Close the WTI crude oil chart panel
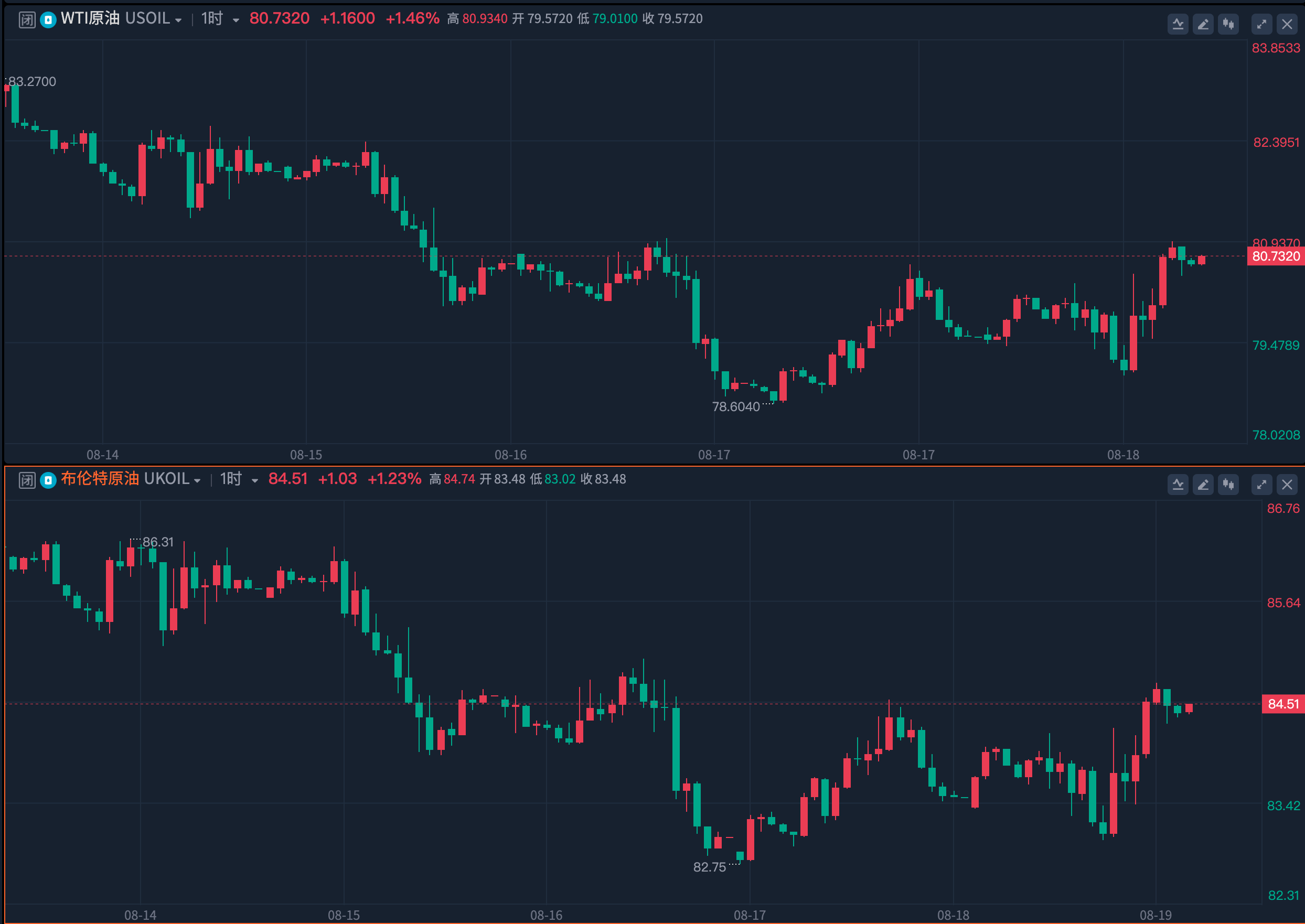Image resolution: width=1305 pixels, height=924 pixels. (x=1287, y=24)
